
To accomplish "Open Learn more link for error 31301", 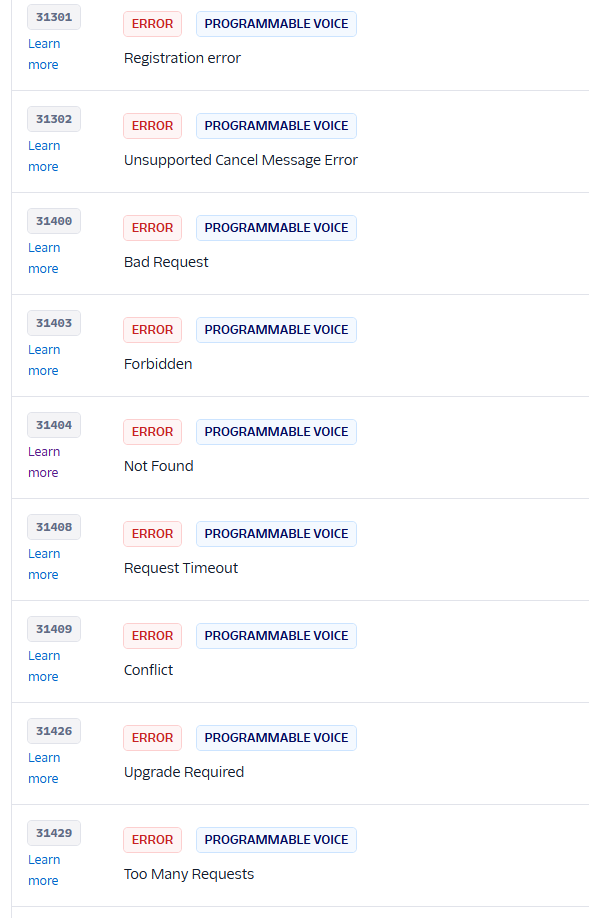I will point(44,54).
